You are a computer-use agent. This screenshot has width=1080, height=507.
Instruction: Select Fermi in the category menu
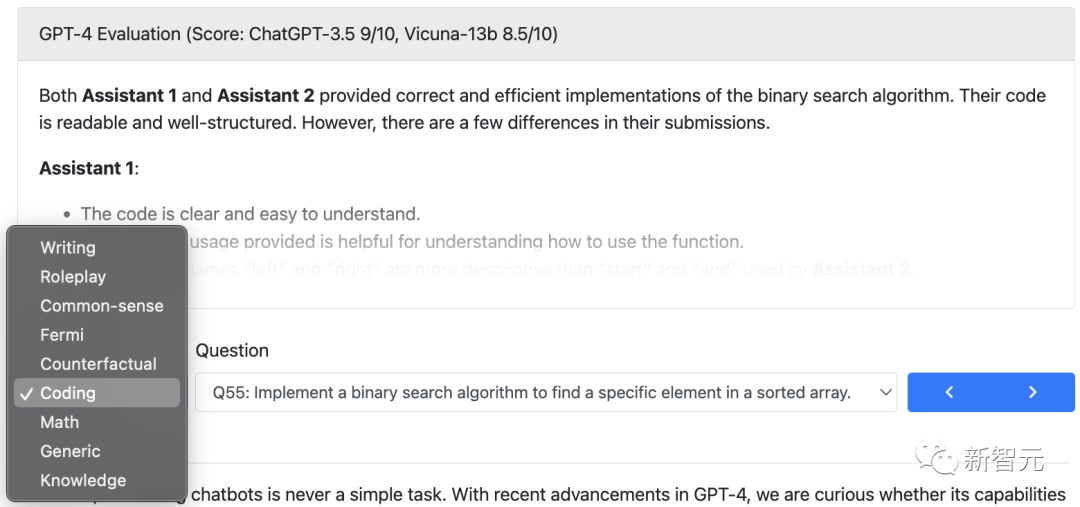click(62, 335)
